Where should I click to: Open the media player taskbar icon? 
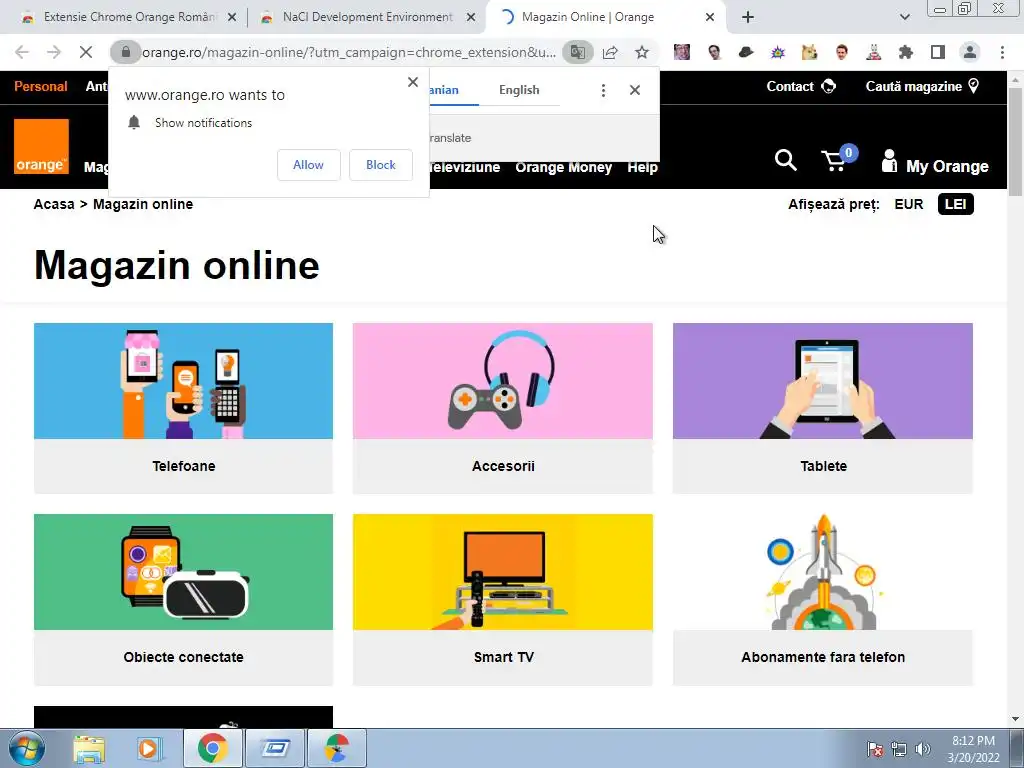(148, 748)
